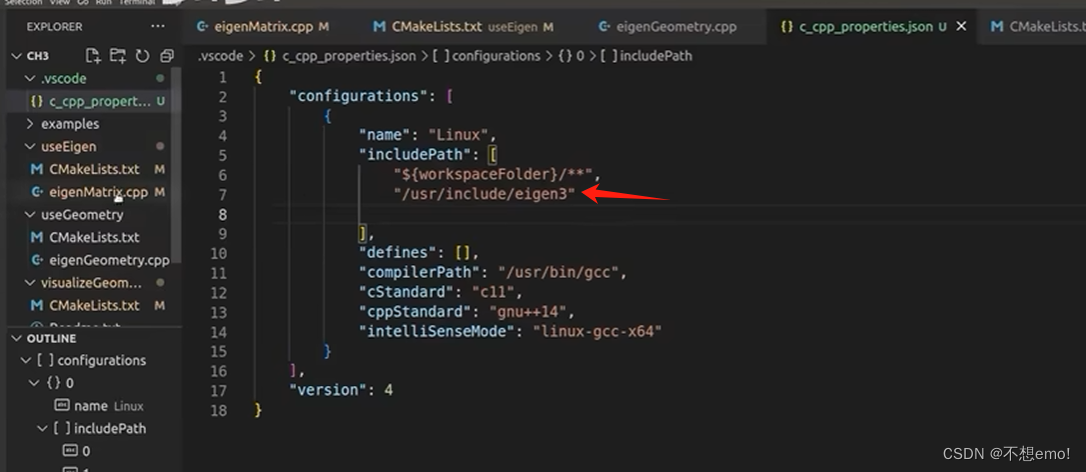The image size is (1086, 472).
Task: Expand the examples folder
Action: [30, 124]
